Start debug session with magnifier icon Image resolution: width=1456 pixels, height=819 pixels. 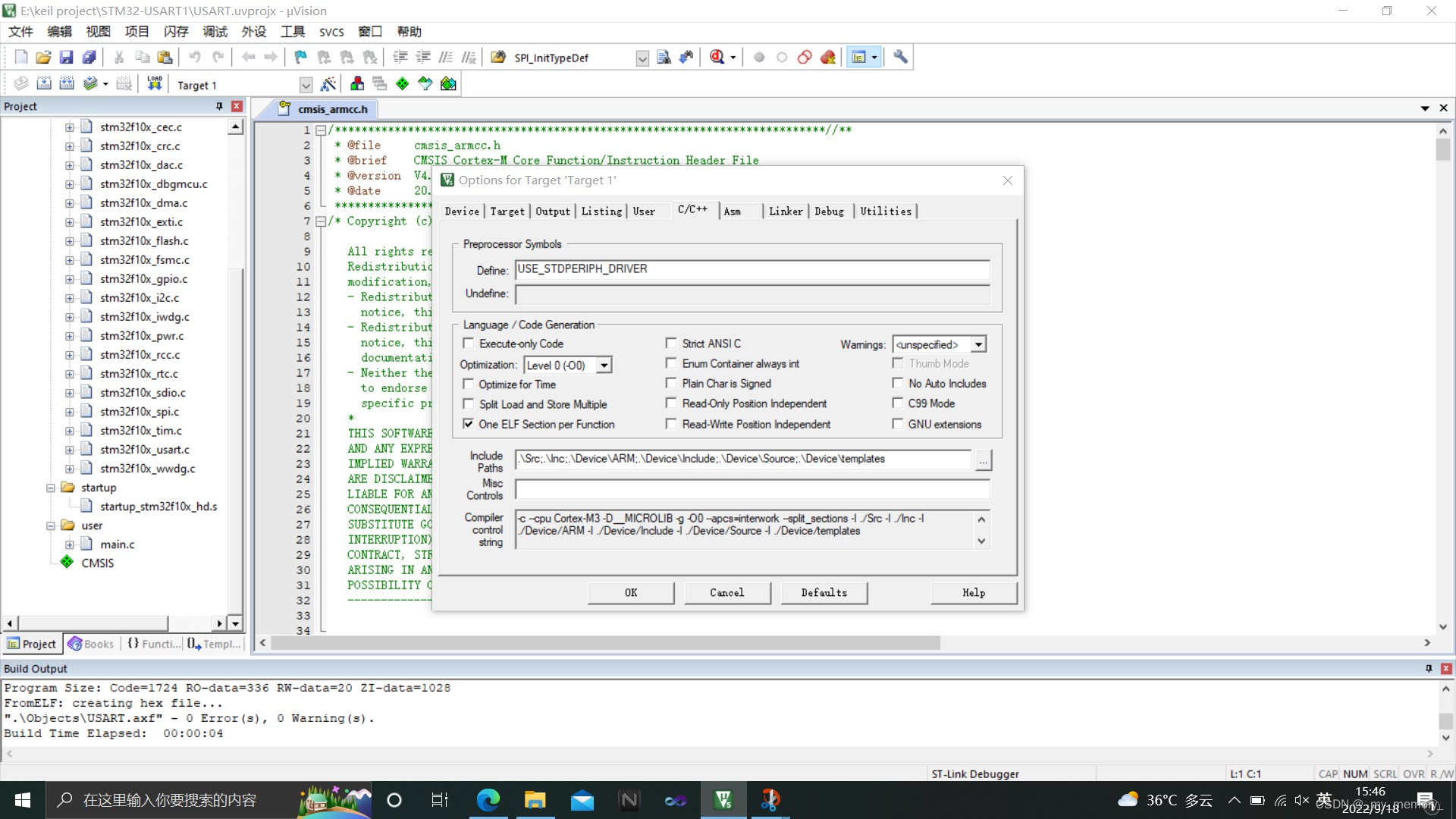pos(717,58)
